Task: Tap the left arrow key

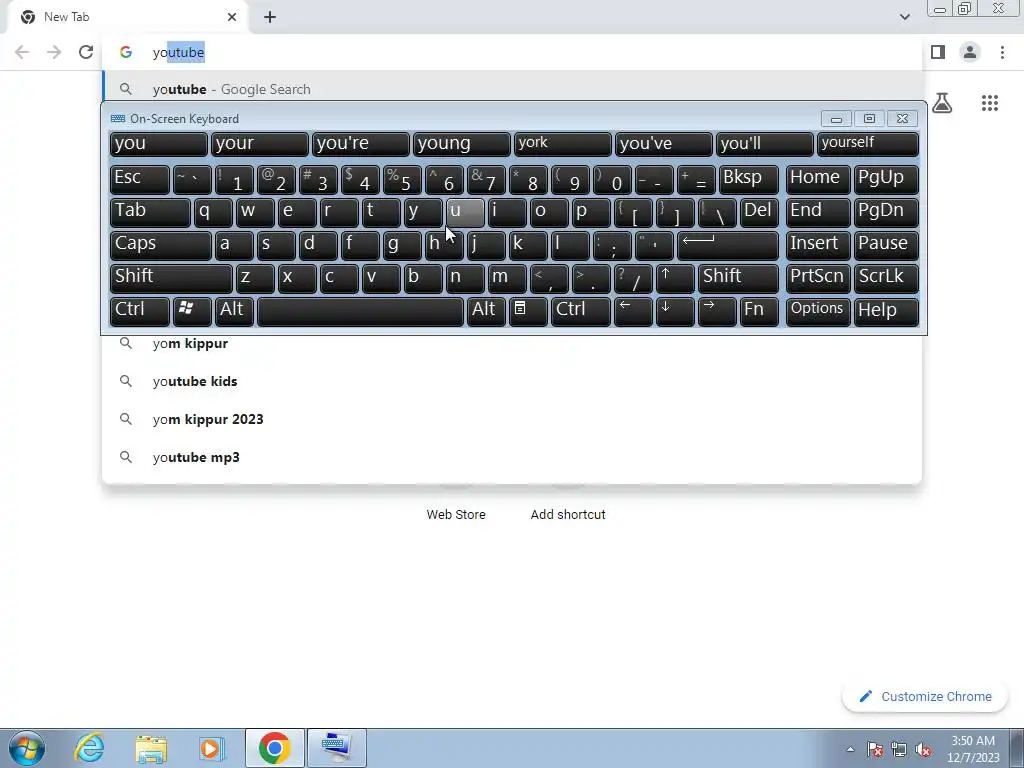Action: (x=633, y=312)
